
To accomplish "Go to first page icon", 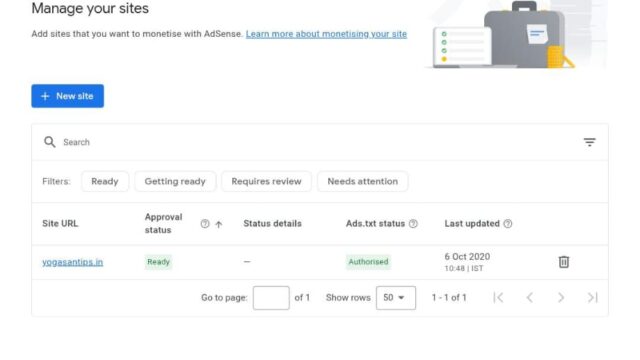I will pyautogui.click(x=498, y=298).
